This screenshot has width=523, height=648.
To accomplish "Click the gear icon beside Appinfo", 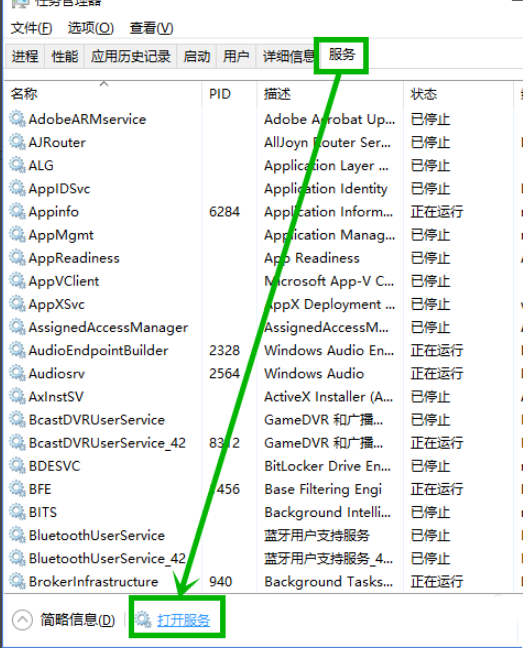I will coord(17,212).
